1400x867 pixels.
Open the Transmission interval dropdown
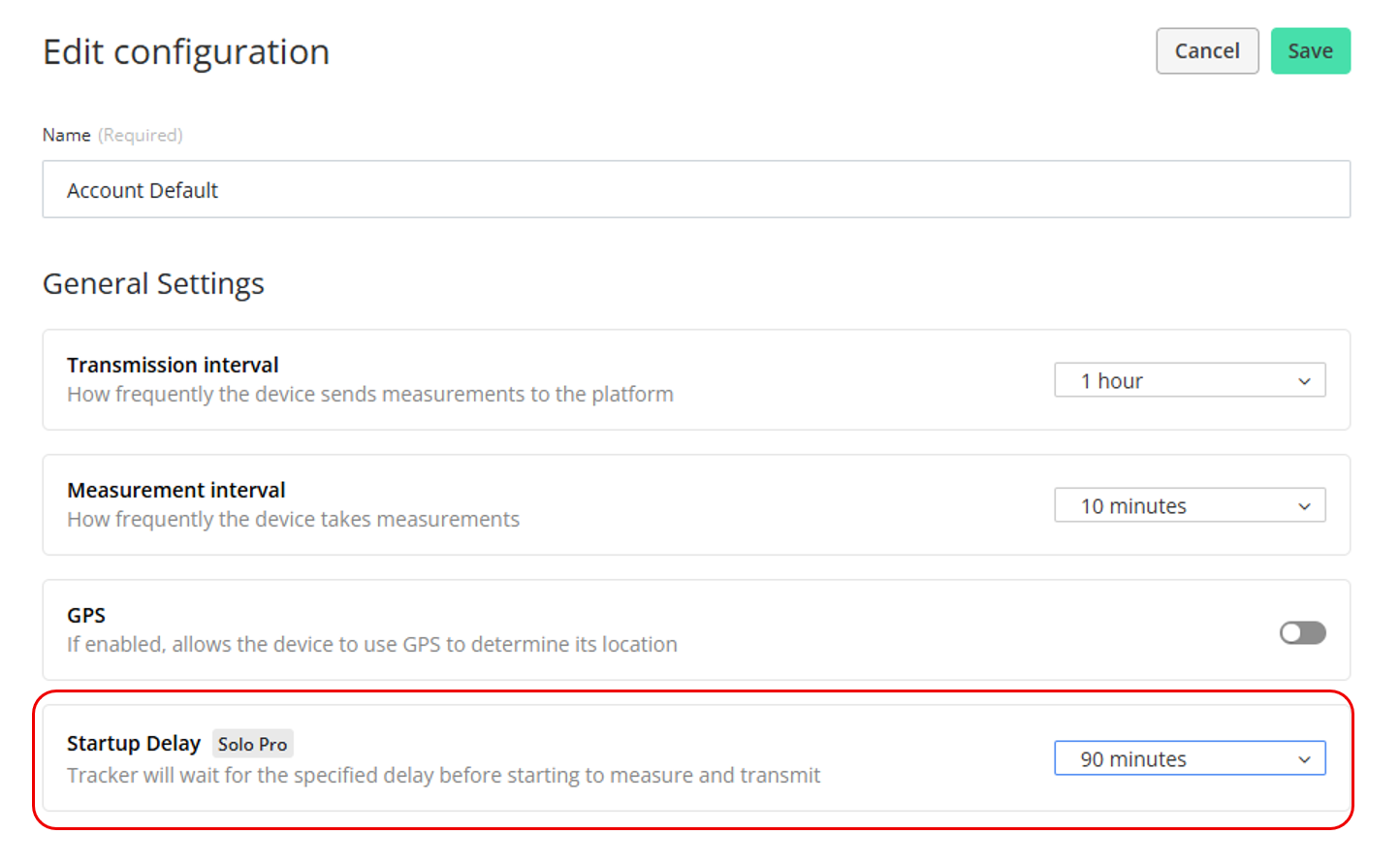[1189, 381]
